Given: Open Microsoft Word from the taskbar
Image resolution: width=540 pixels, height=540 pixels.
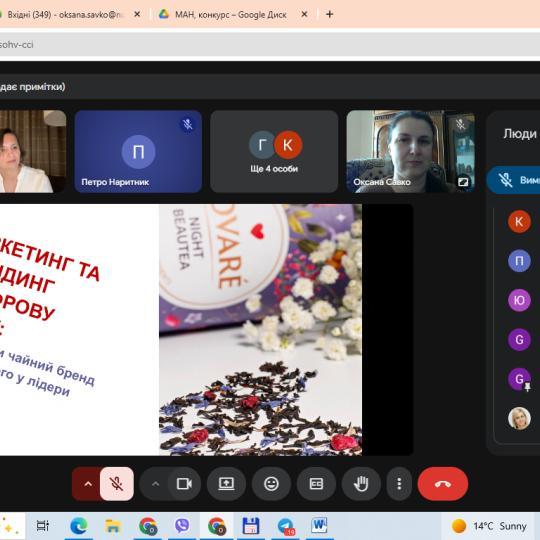Looking at the screenshot, I should tap(319, 526).
